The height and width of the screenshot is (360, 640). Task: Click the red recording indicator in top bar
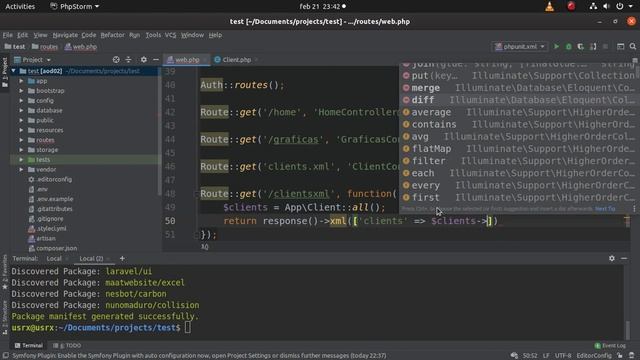point(571,6)
